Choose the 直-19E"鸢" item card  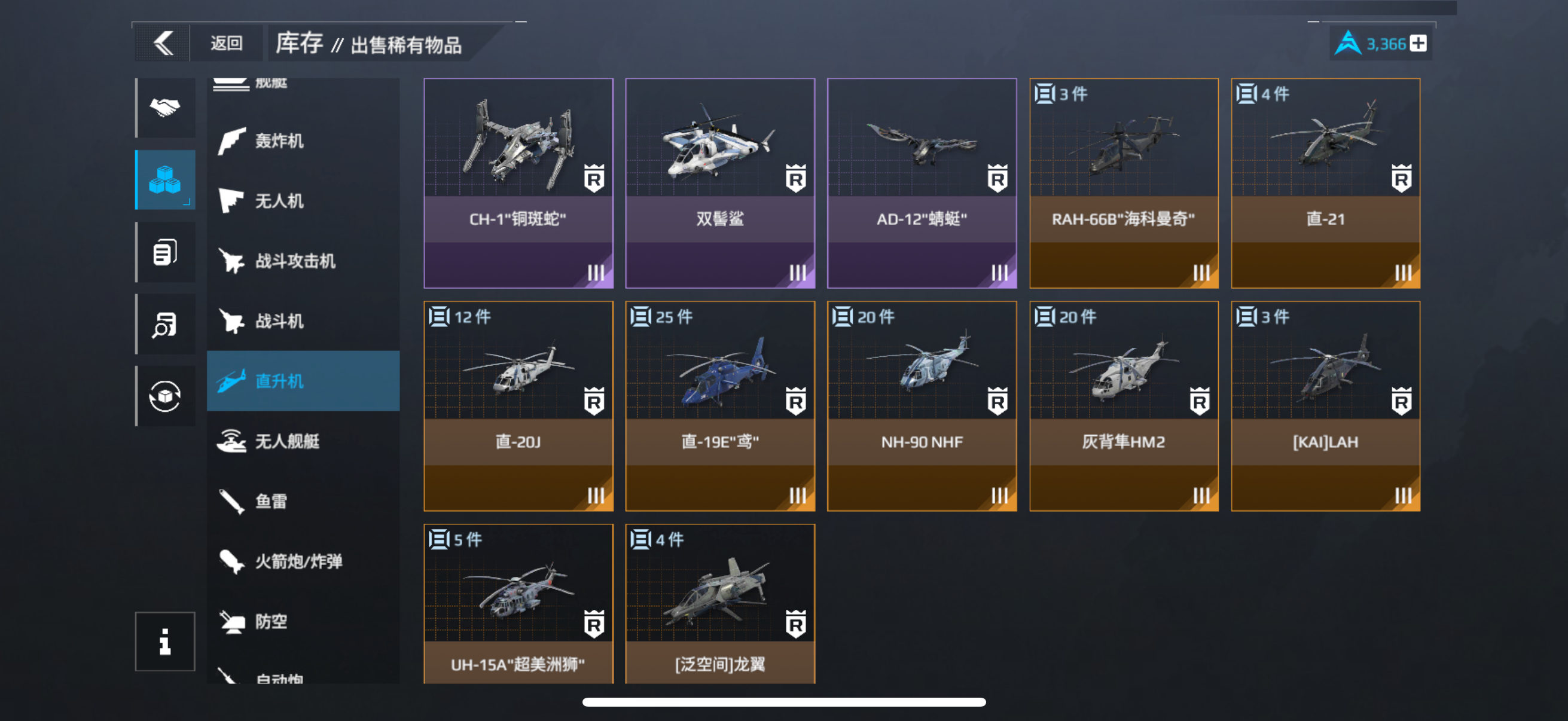(x=720, y=406)
